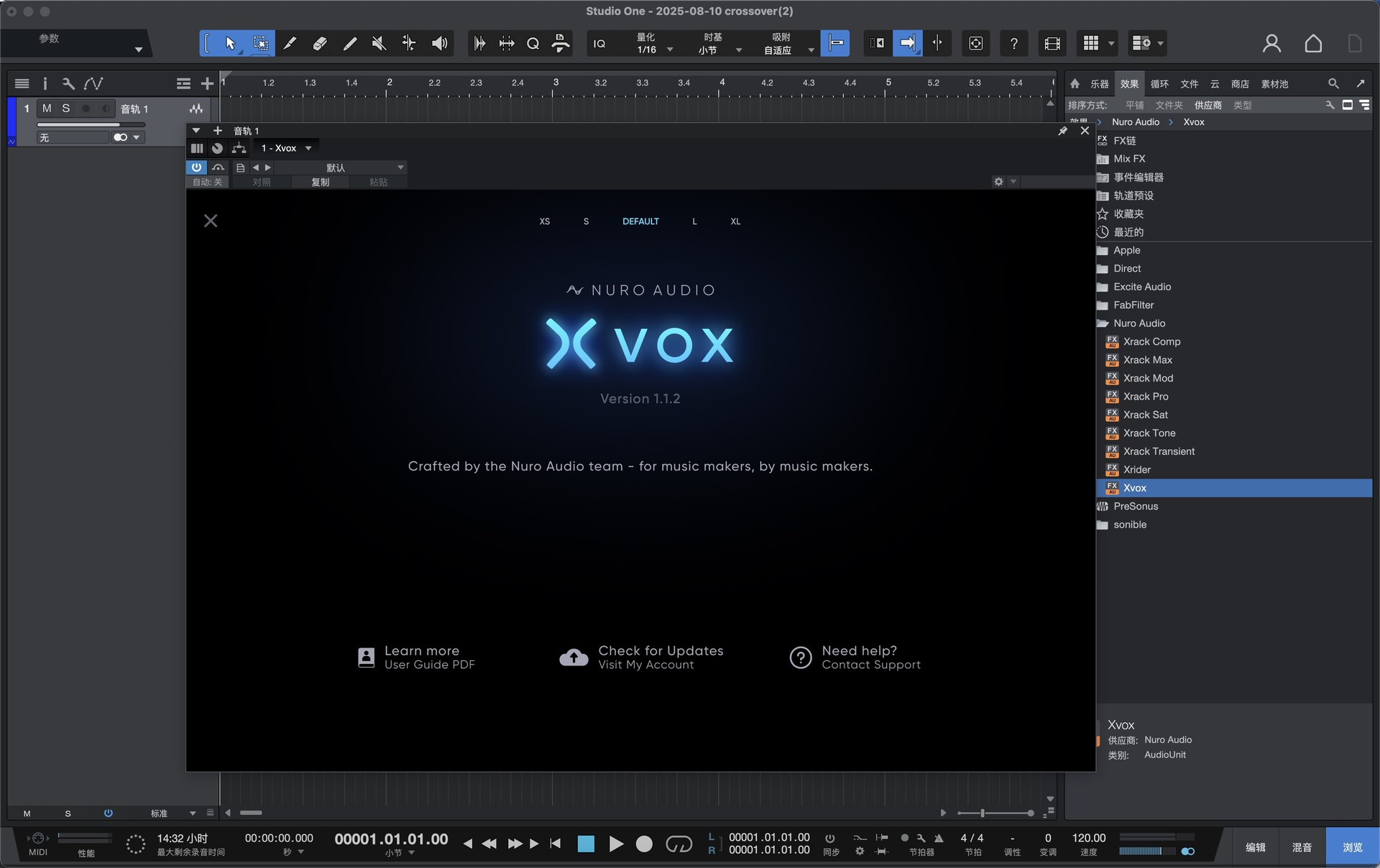This screenshot has width=1380, height=868.
Task: Toggle metronome click in transport
Action: point(939,838)
